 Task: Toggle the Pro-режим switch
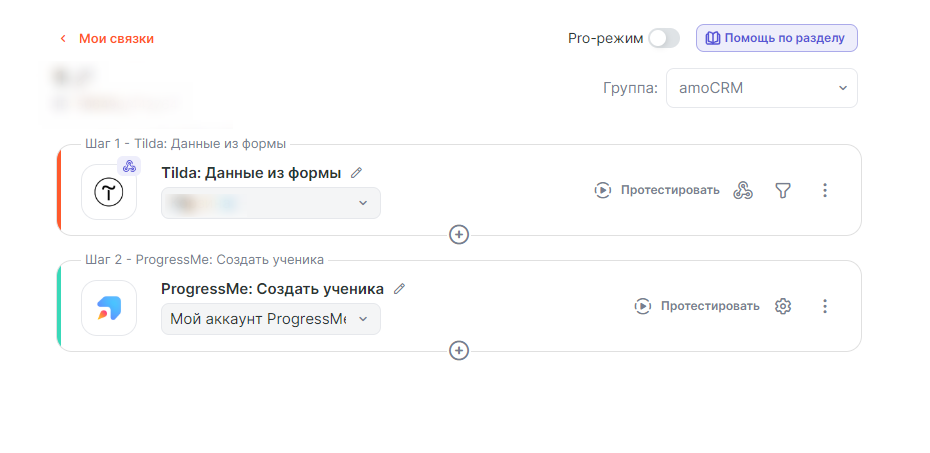(663, 38)
